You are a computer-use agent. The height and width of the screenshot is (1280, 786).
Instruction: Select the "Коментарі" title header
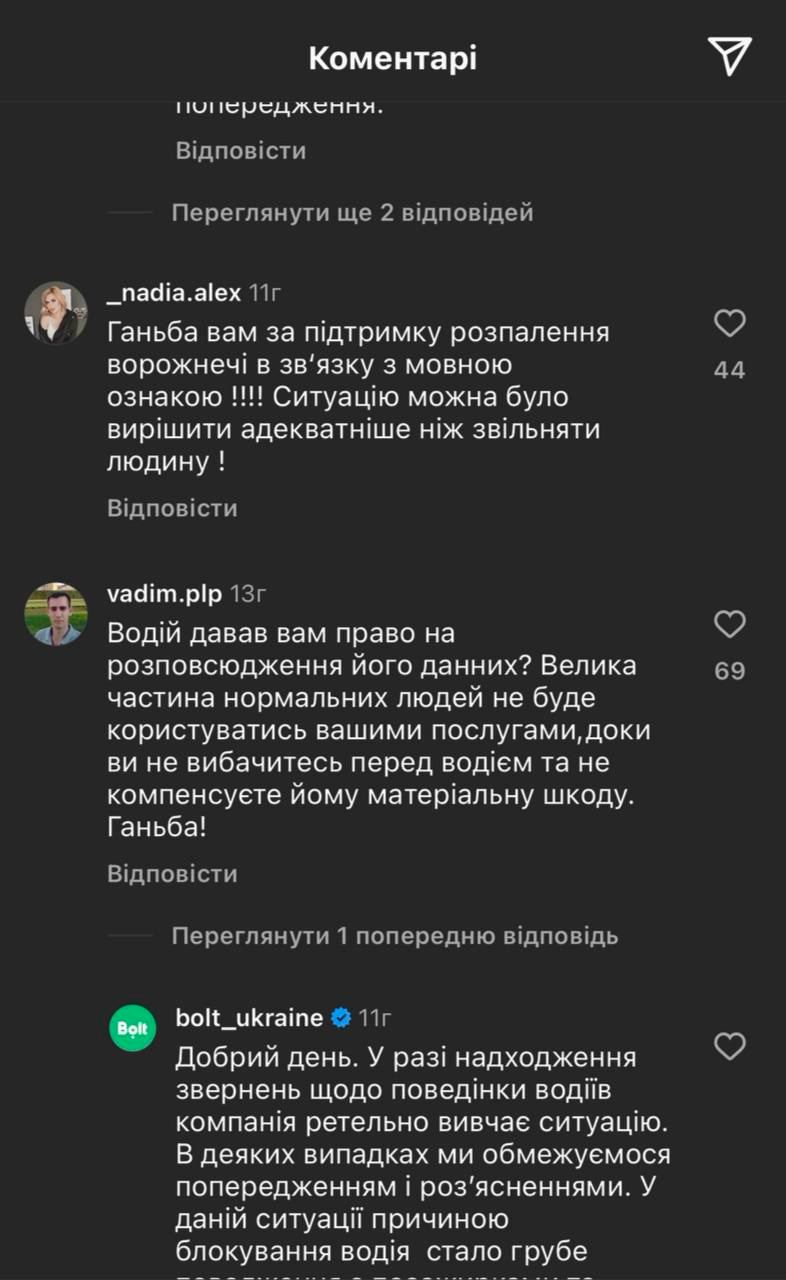click(x=393, y=57)
